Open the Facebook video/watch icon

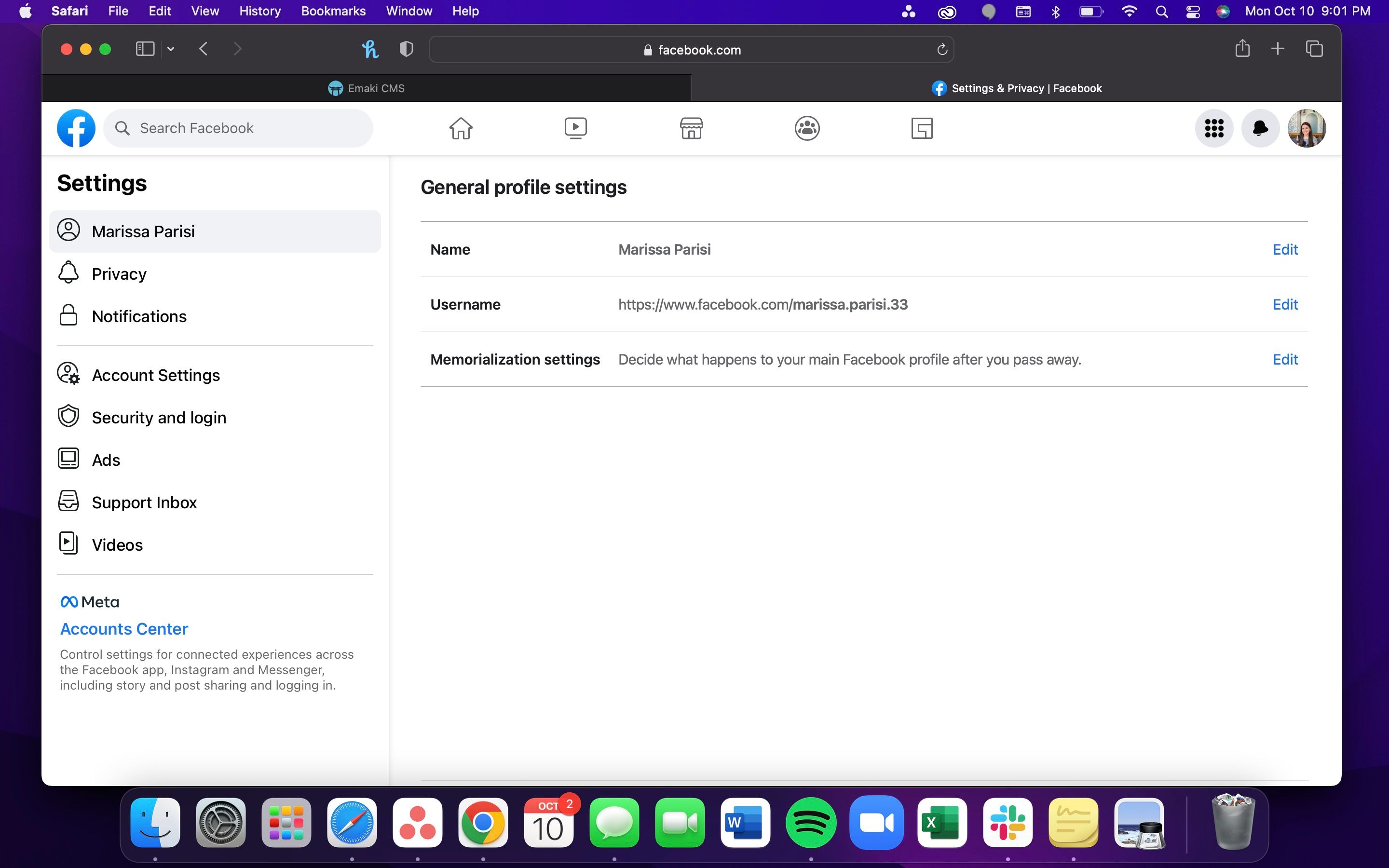coord(575,128)
